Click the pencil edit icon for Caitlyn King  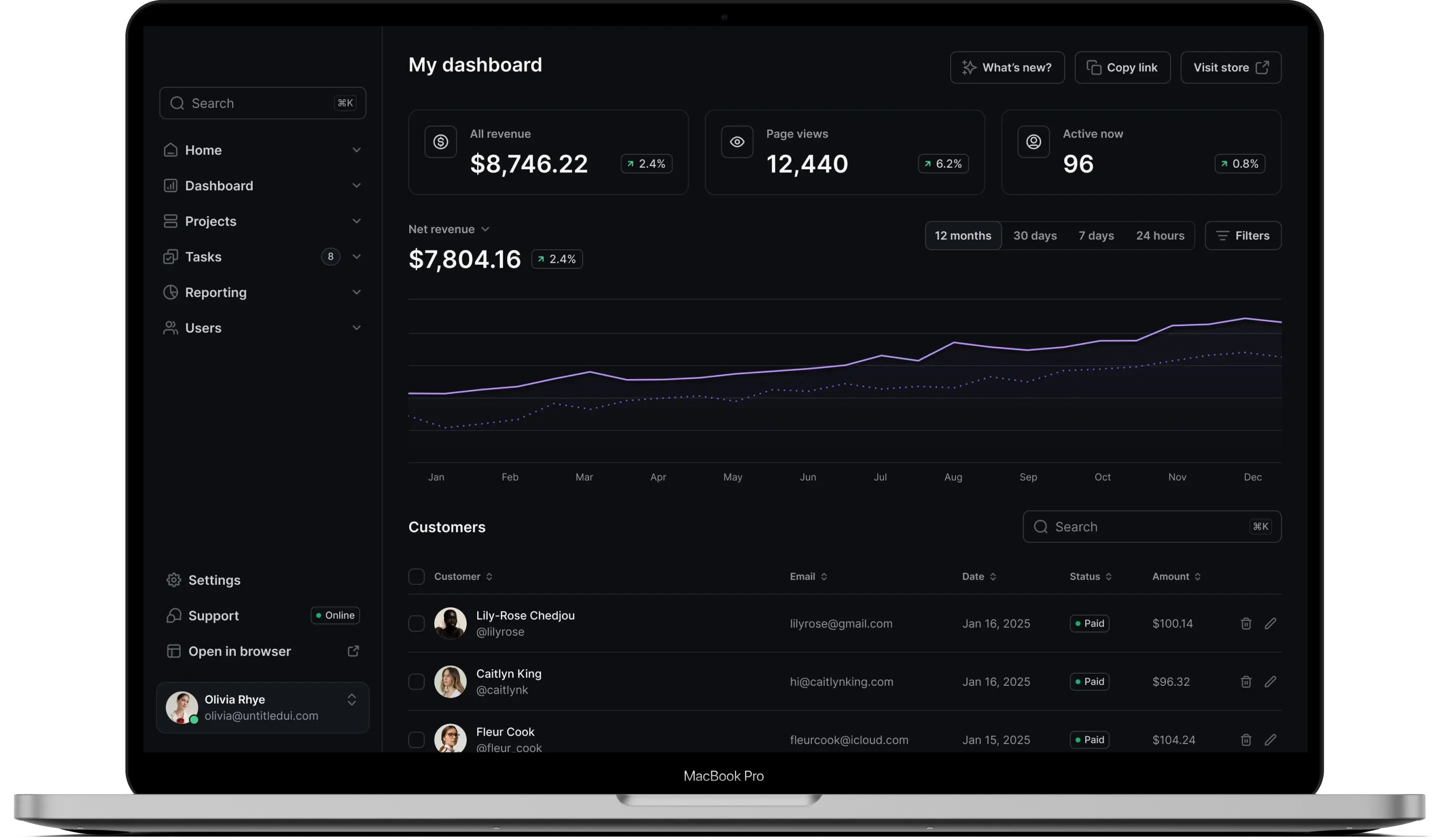(x=1270, y=682)
